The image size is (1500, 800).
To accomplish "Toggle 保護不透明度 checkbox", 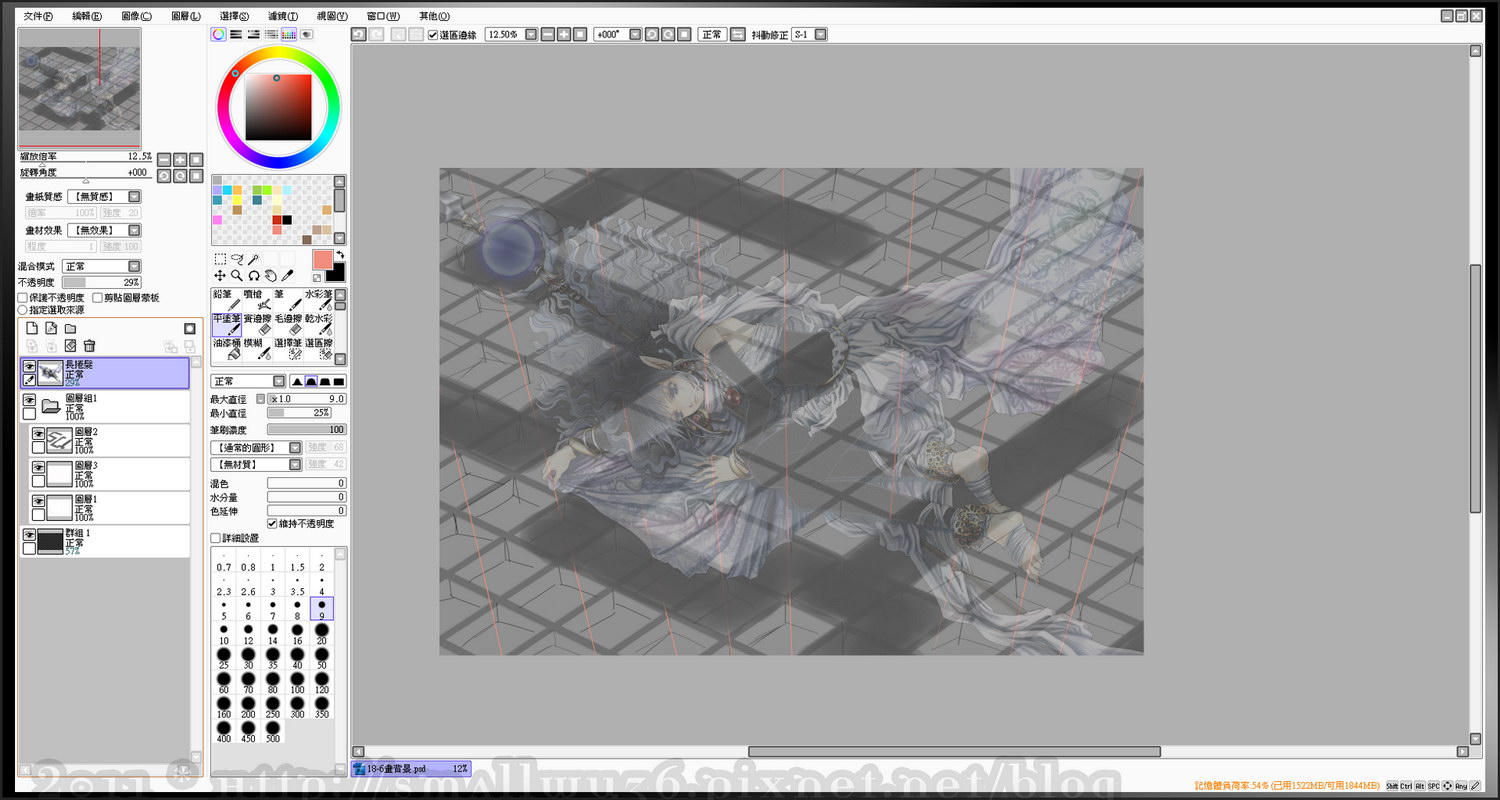I will 23,298.
